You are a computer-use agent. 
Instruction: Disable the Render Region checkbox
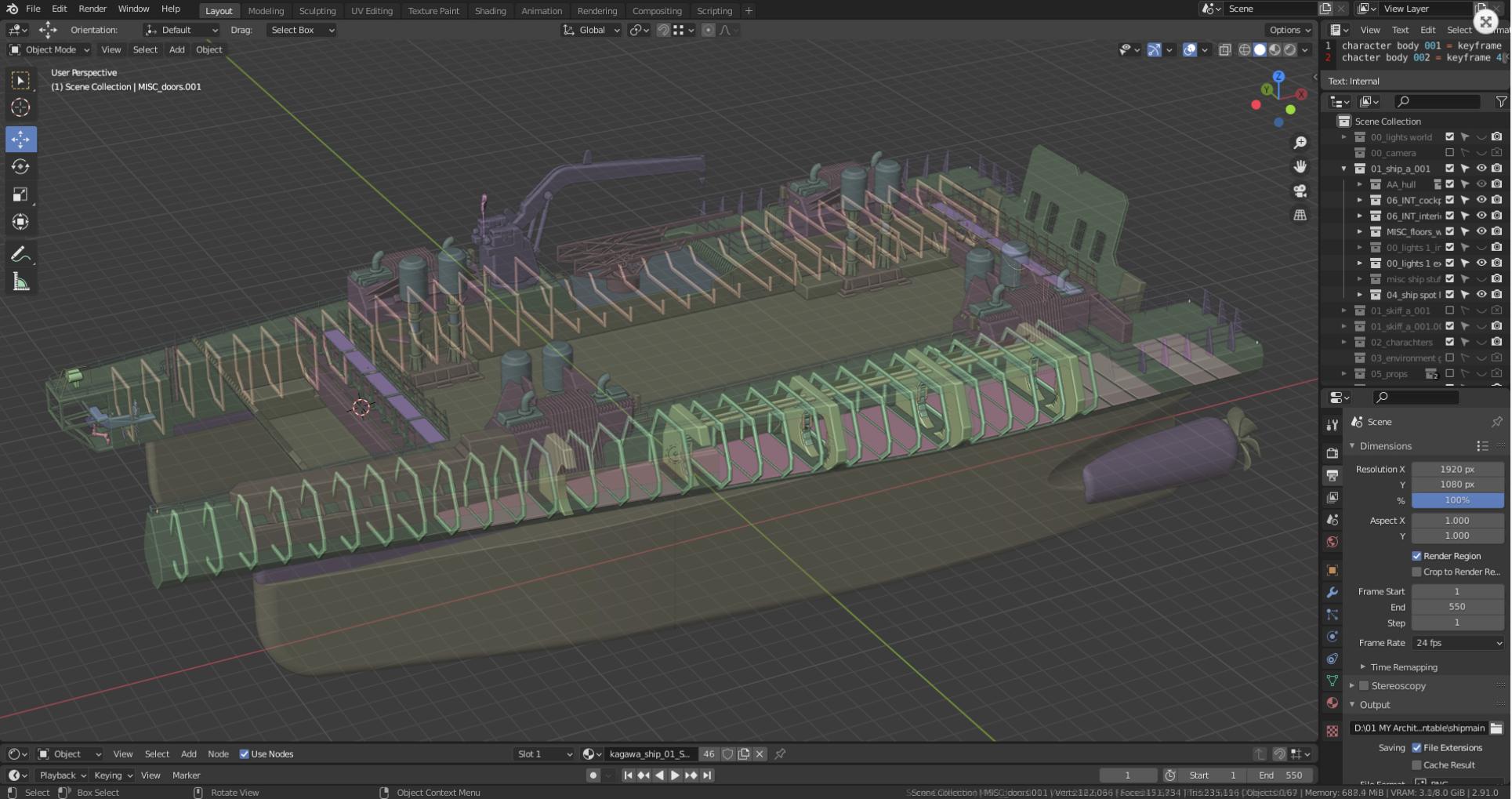point(1416,556)
